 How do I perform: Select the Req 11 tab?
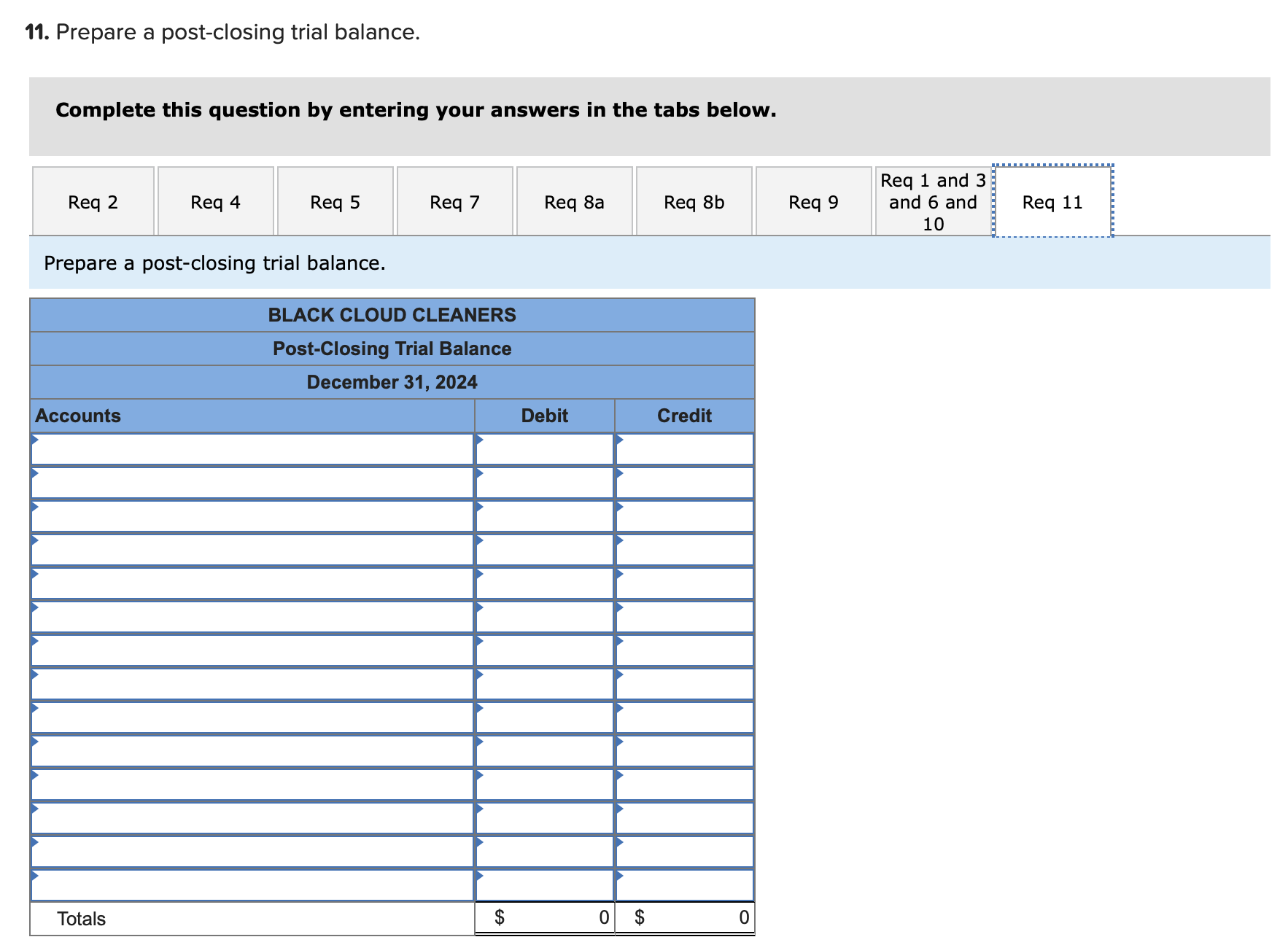coord(1052,201)
